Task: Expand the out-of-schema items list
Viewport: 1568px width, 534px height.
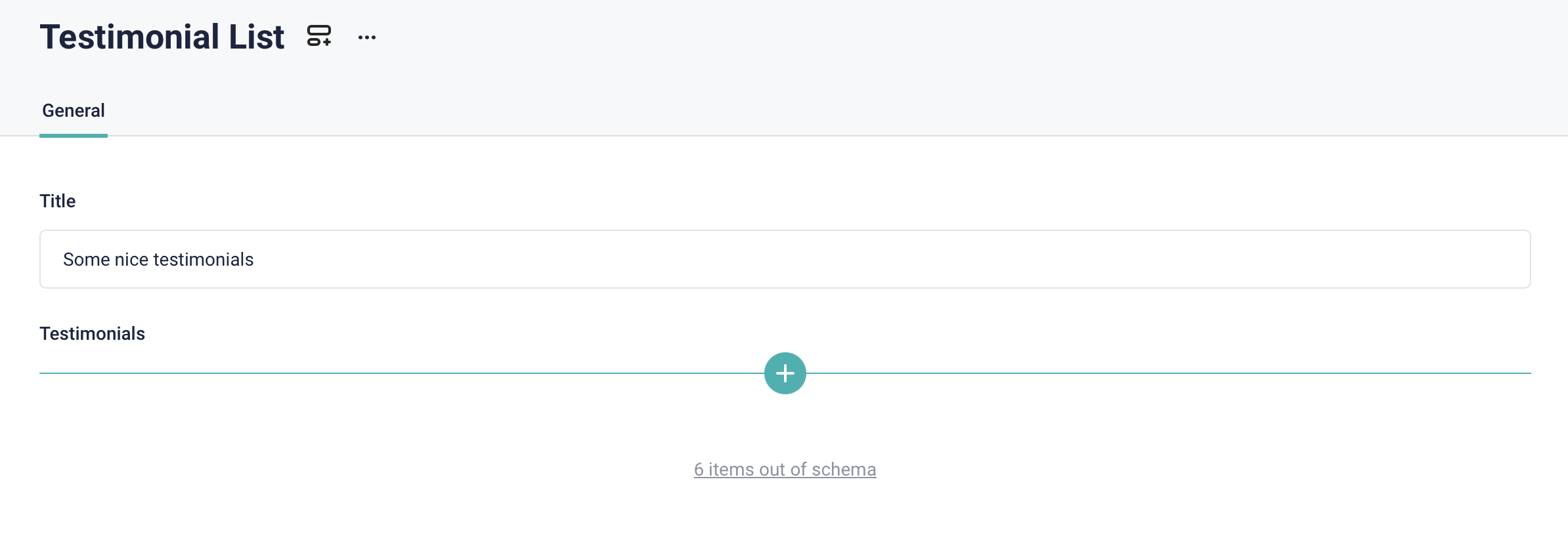Action: (785, 470)
